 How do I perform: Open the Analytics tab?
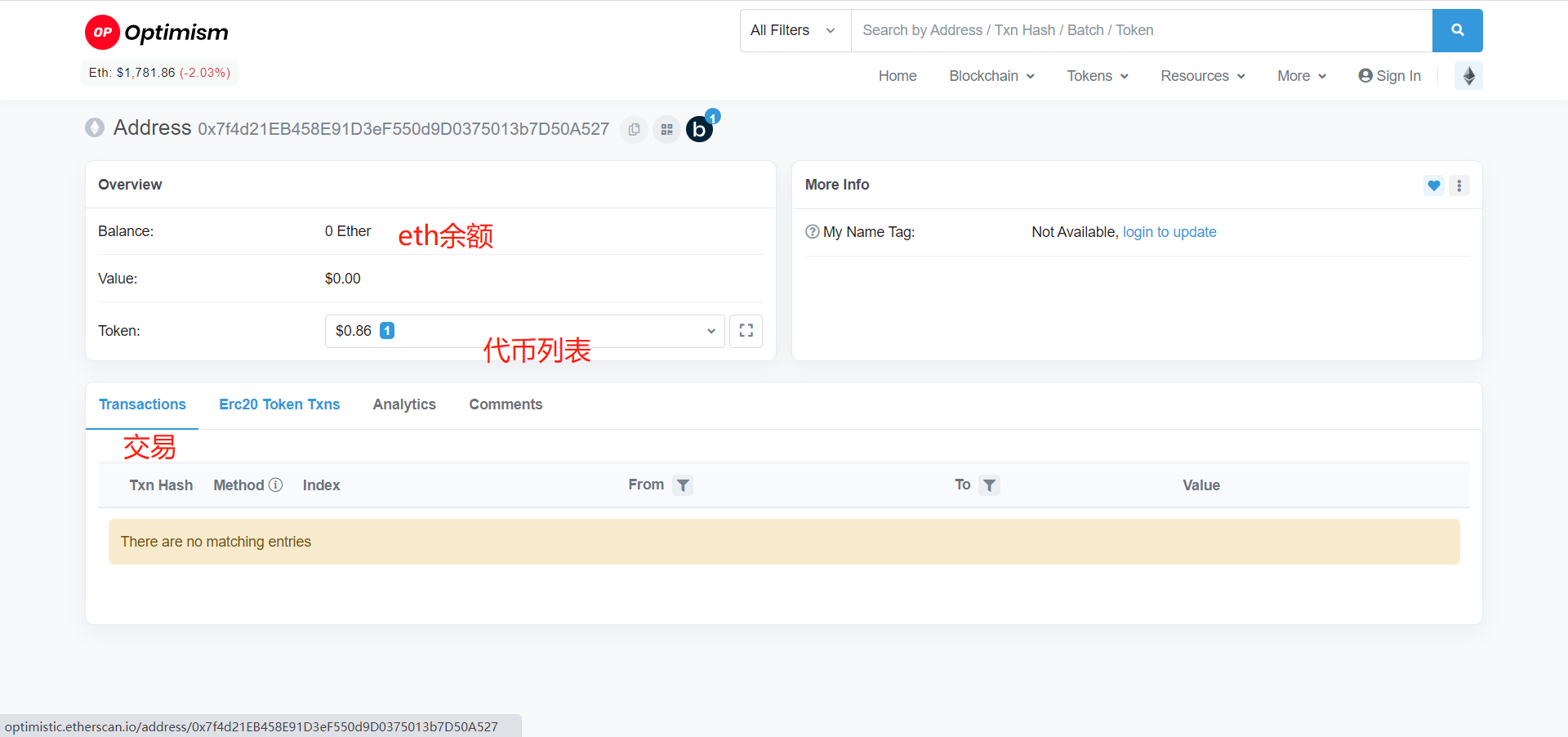403,404
